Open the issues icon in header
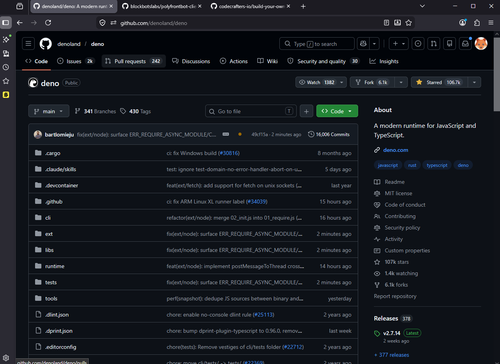Screen dimensions: 500x364 418,44
